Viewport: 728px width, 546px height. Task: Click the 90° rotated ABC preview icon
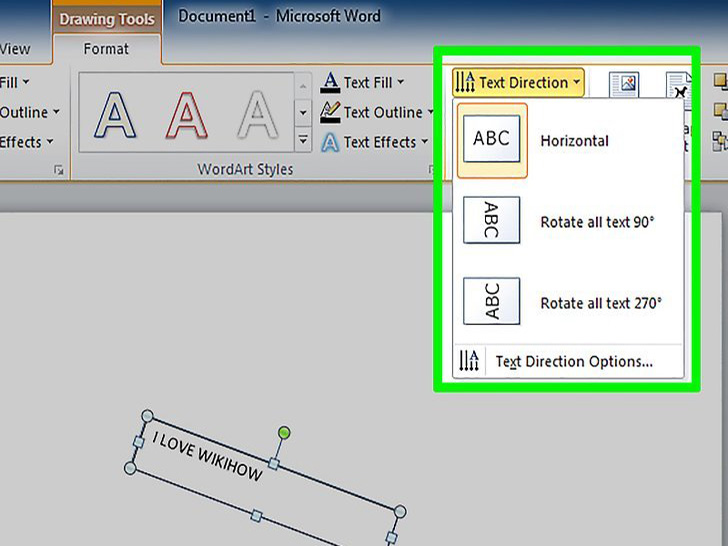(492, 220)
